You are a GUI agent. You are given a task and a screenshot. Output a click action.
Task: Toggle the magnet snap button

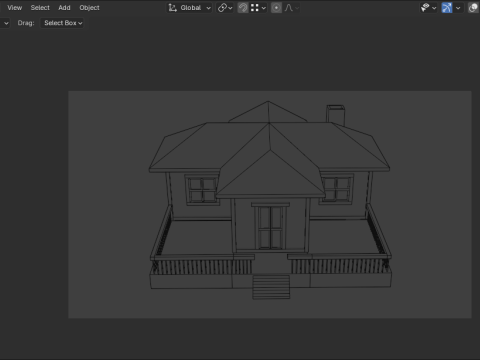[x=243, y=8]
